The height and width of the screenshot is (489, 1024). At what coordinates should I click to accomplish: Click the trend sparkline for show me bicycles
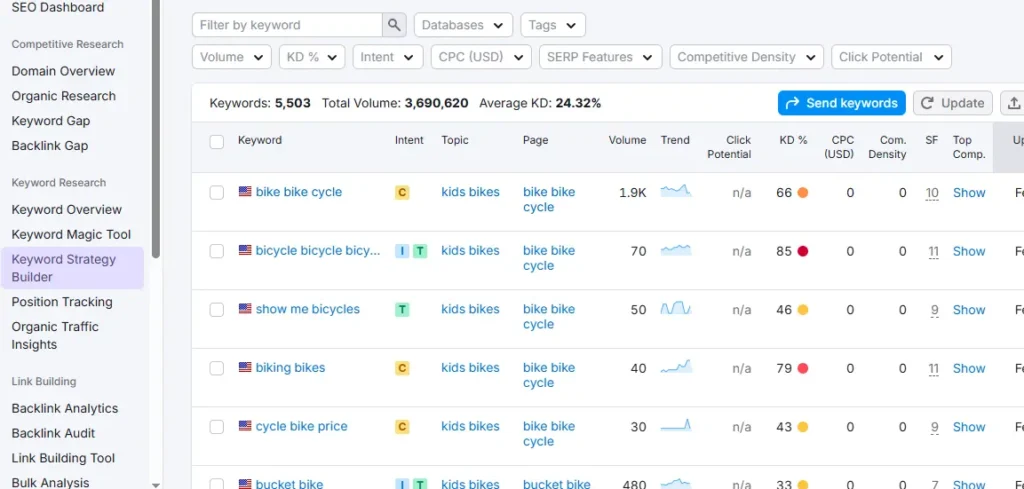[x=676, y=309]
